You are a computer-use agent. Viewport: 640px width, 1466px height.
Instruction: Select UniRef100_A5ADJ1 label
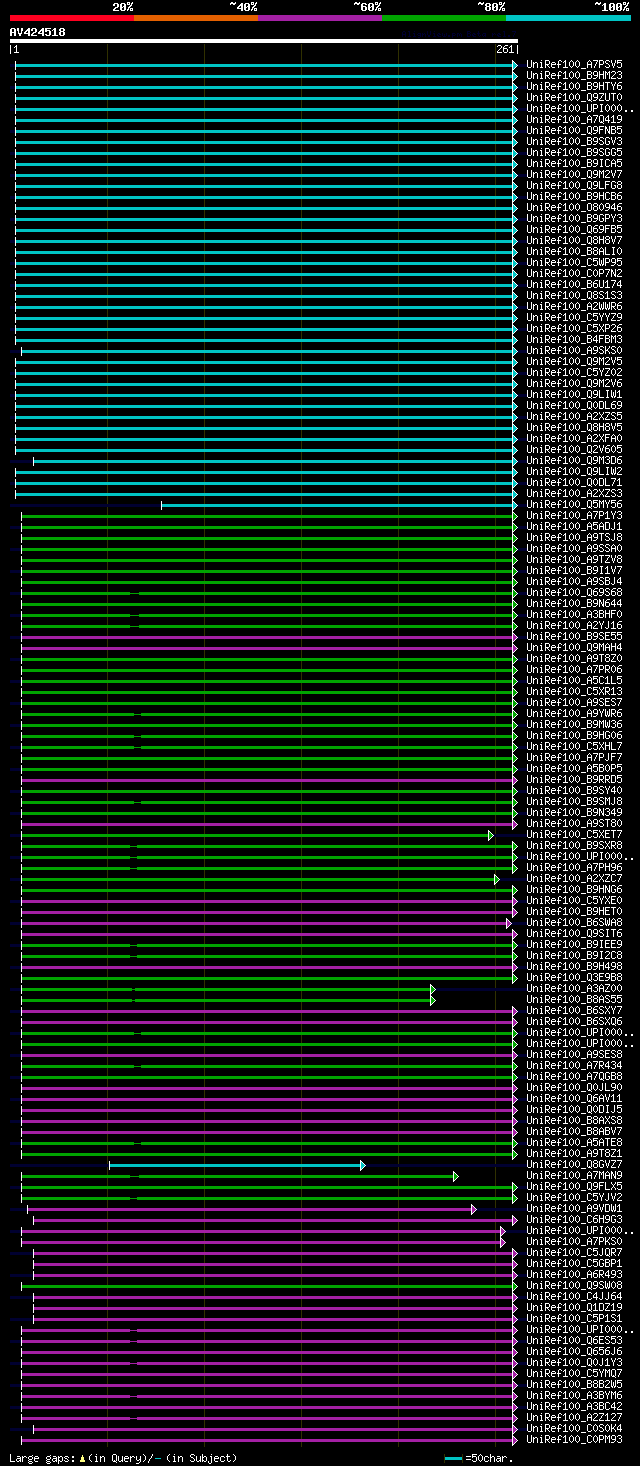point(574,526)
